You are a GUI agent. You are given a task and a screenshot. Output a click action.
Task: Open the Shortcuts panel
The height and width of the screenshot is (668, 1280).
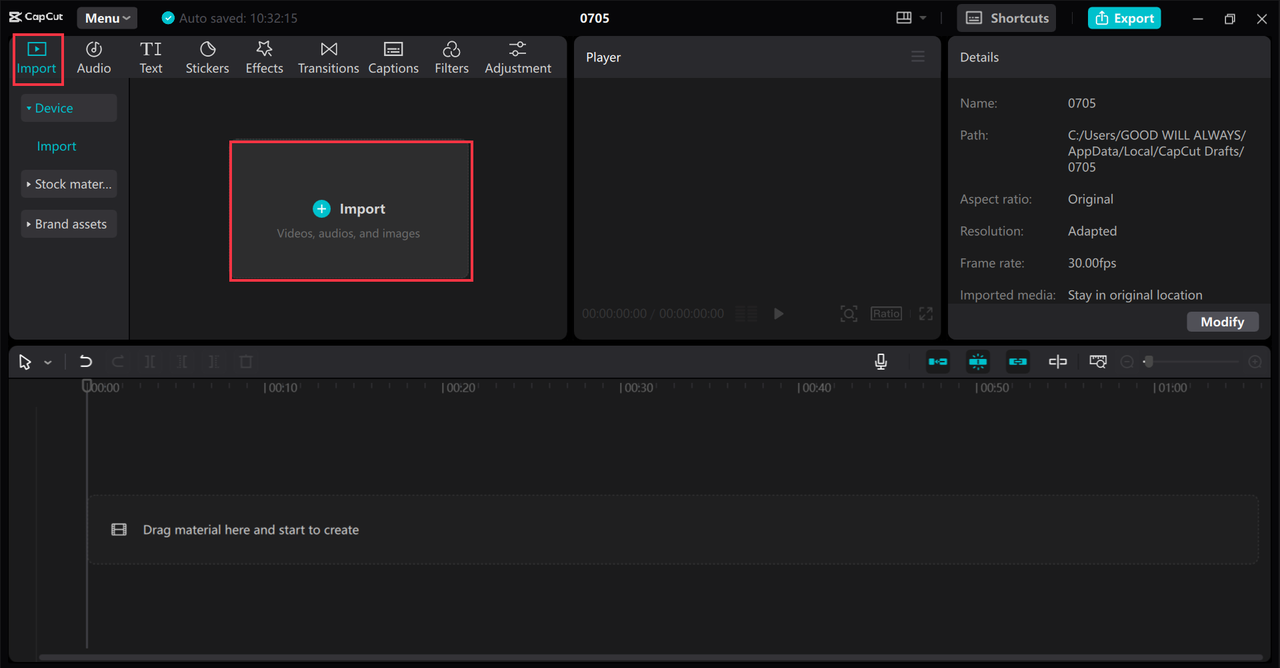pyautogui.click(x=1006, y=18)
